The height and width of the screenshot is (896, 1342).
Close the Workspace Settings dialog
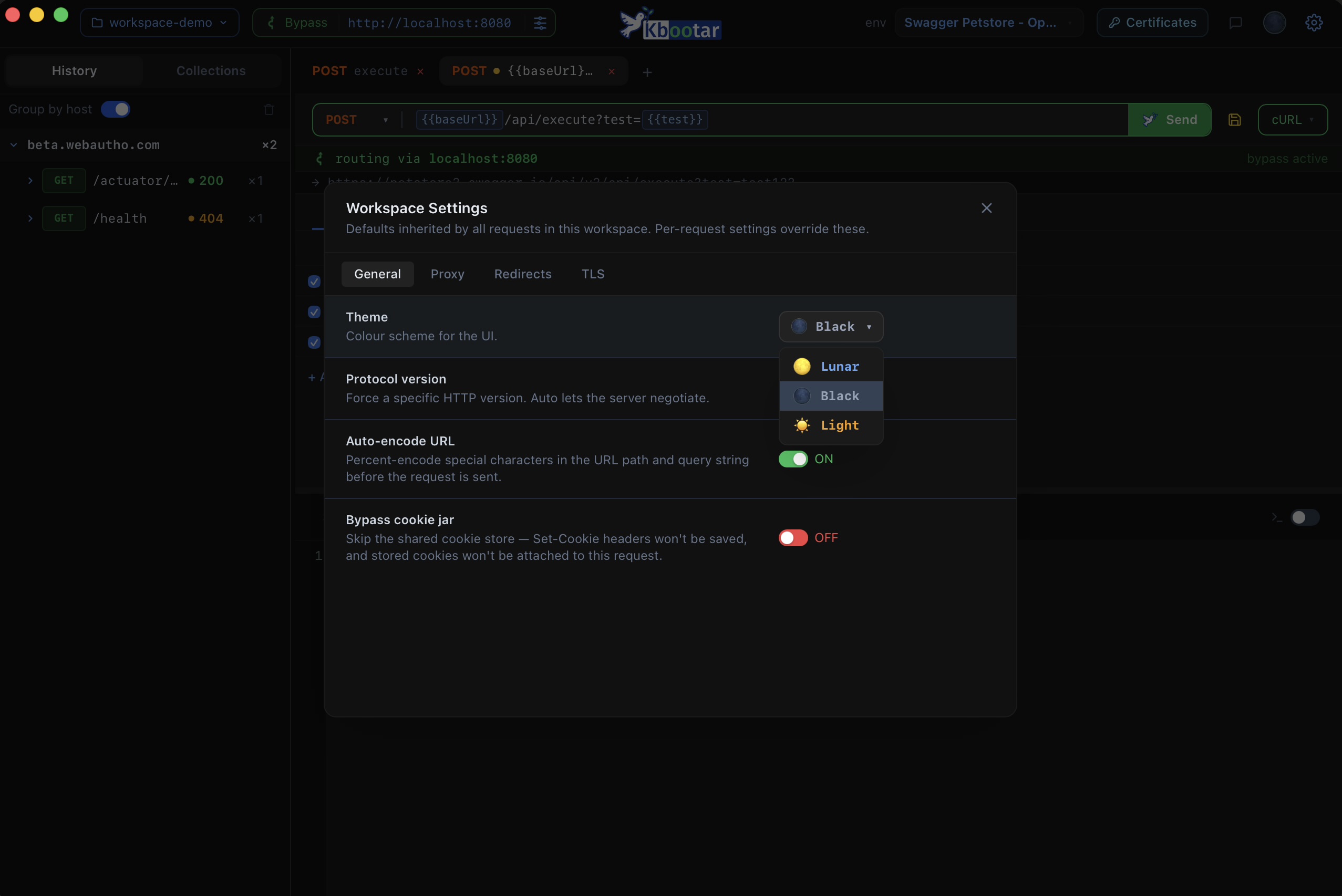(x=986, y=208)
